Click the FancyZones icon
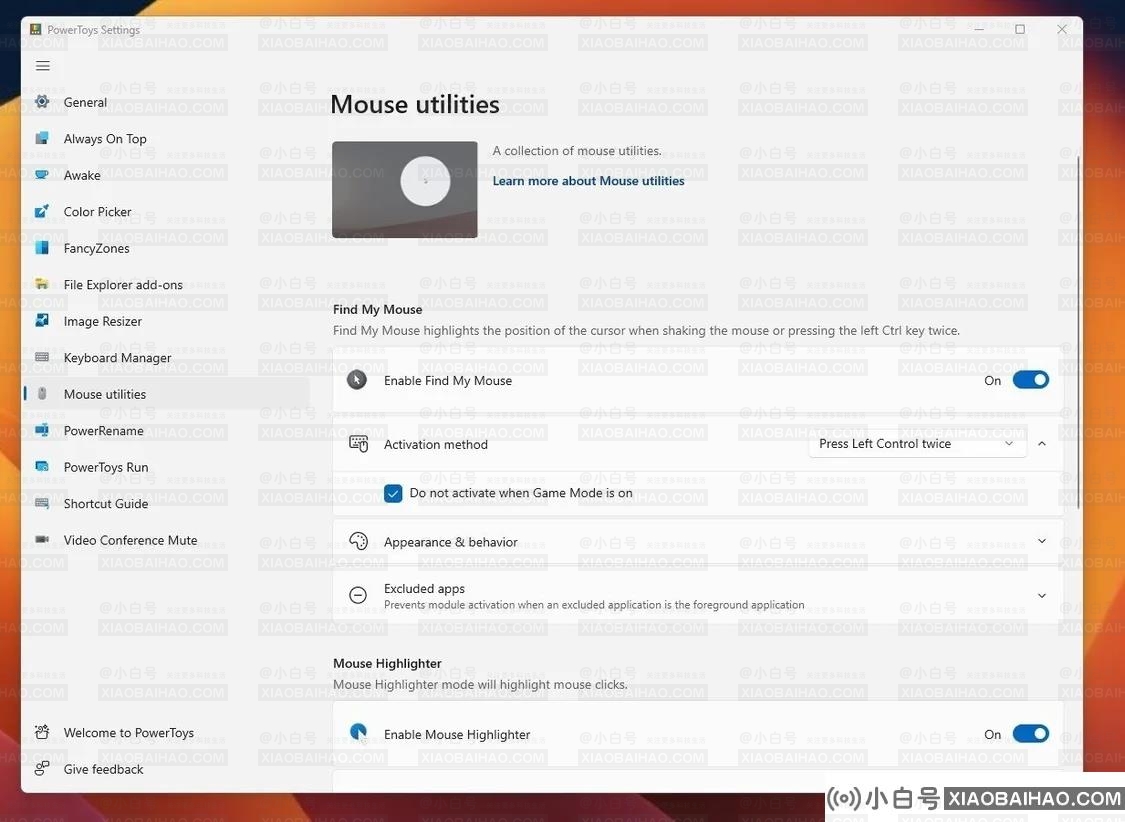 coord(42,247)
